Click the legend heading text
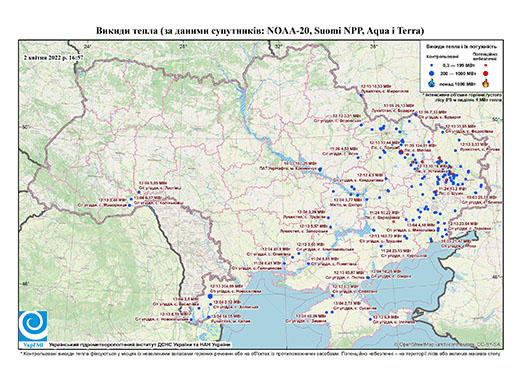Viewport: 520px width, 368px height. (x=462, y=47)
